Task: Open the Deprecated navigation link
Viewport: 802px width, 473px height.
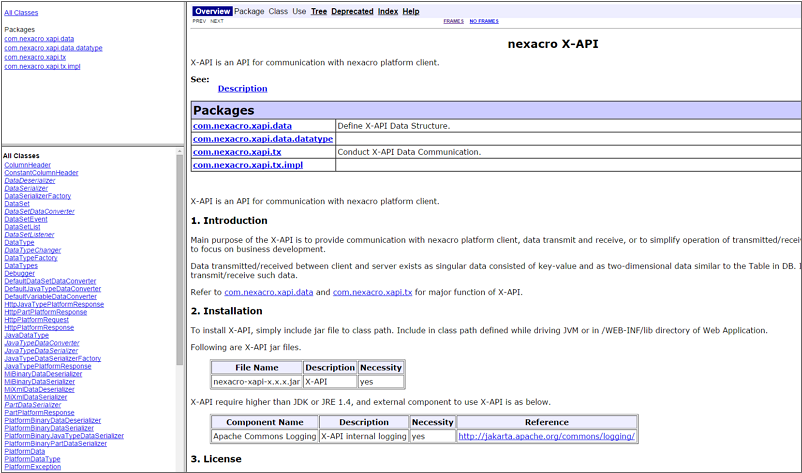Action: click(x=352, y=11)
